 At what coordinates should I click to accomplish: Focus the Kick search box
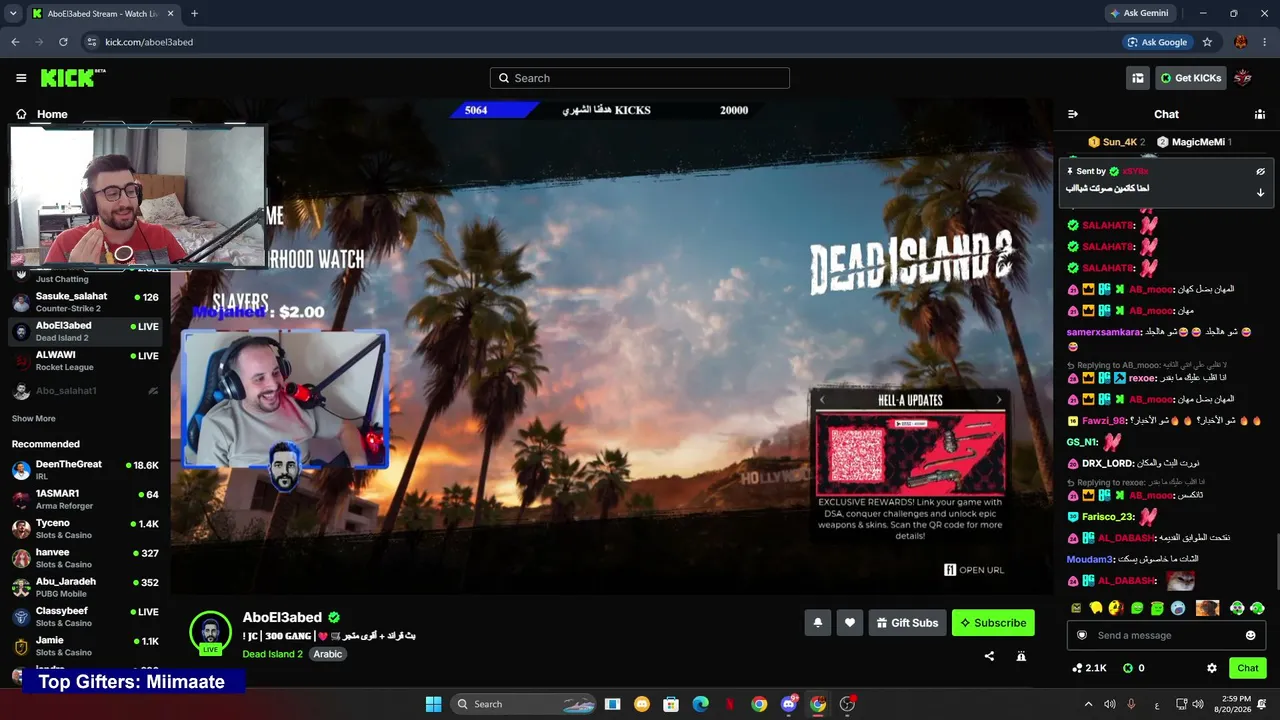[x=640, y=78]
